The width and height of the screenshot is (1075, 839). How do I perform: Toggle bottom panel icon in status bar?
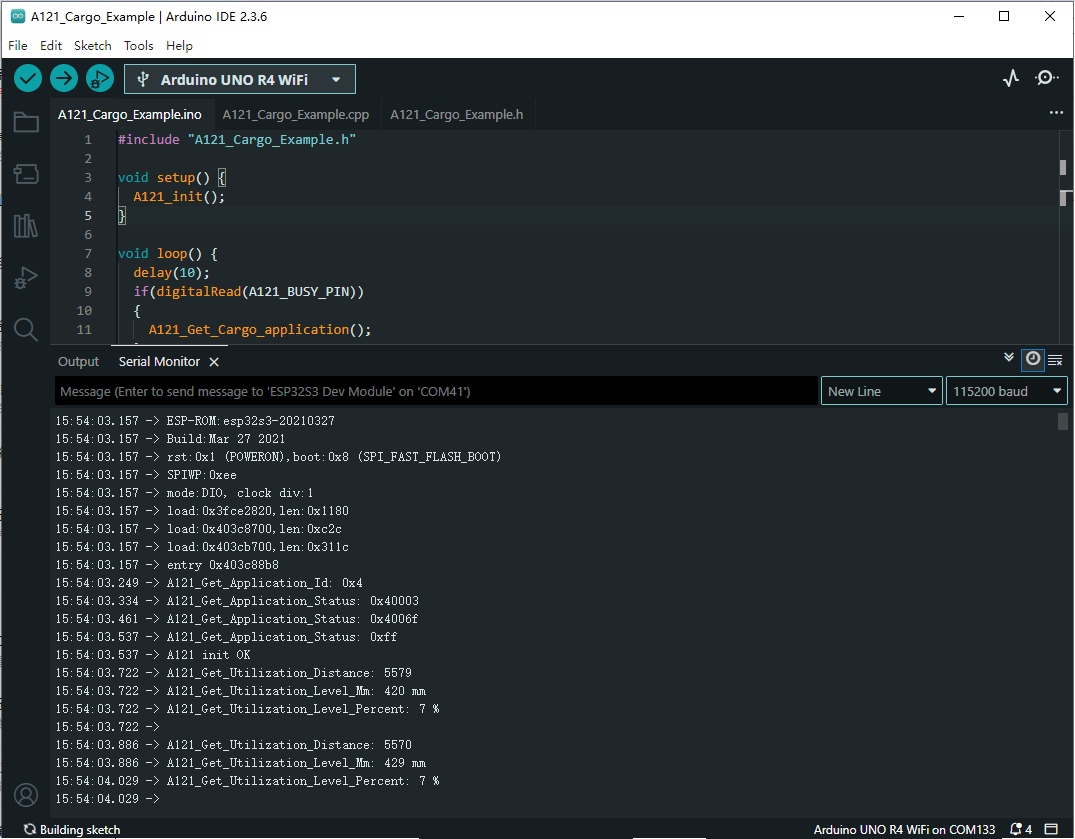pyautogui.click(x=1050, y=829)
